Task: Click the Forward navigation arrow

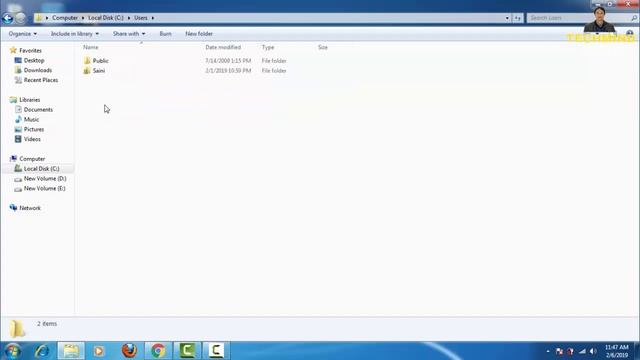Action: pos(20,18)
